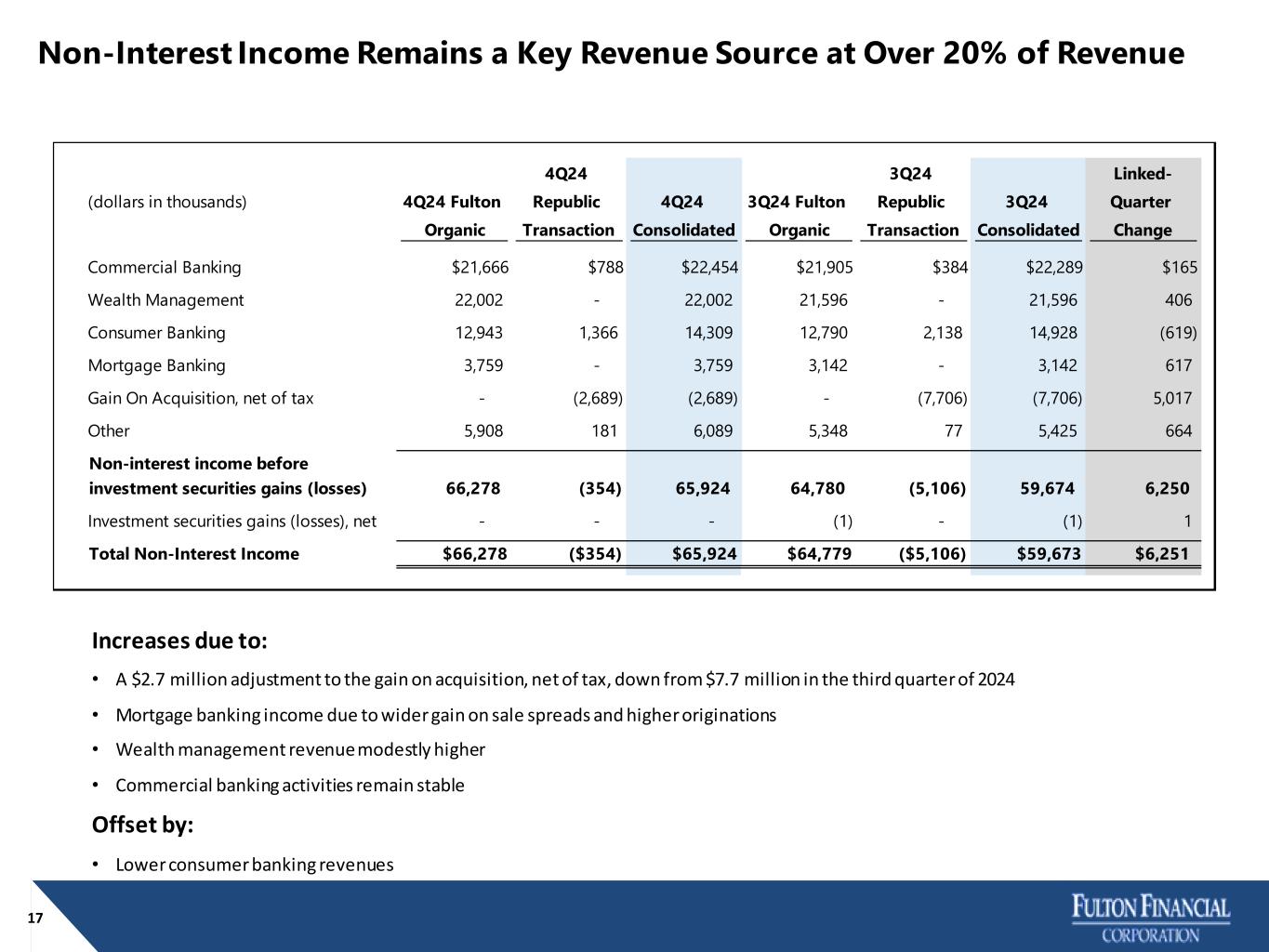Click the "3Q24 Fulton Organic" column header
Screen dimensions: 1269x952
(x=800, y=216)
